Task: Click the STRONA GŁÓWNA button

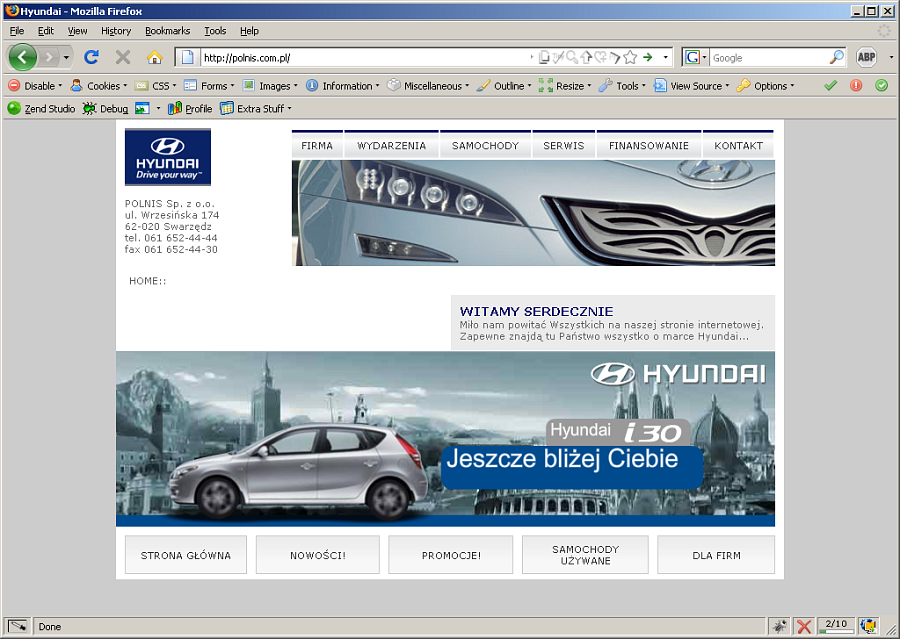Action: (186, 555)
